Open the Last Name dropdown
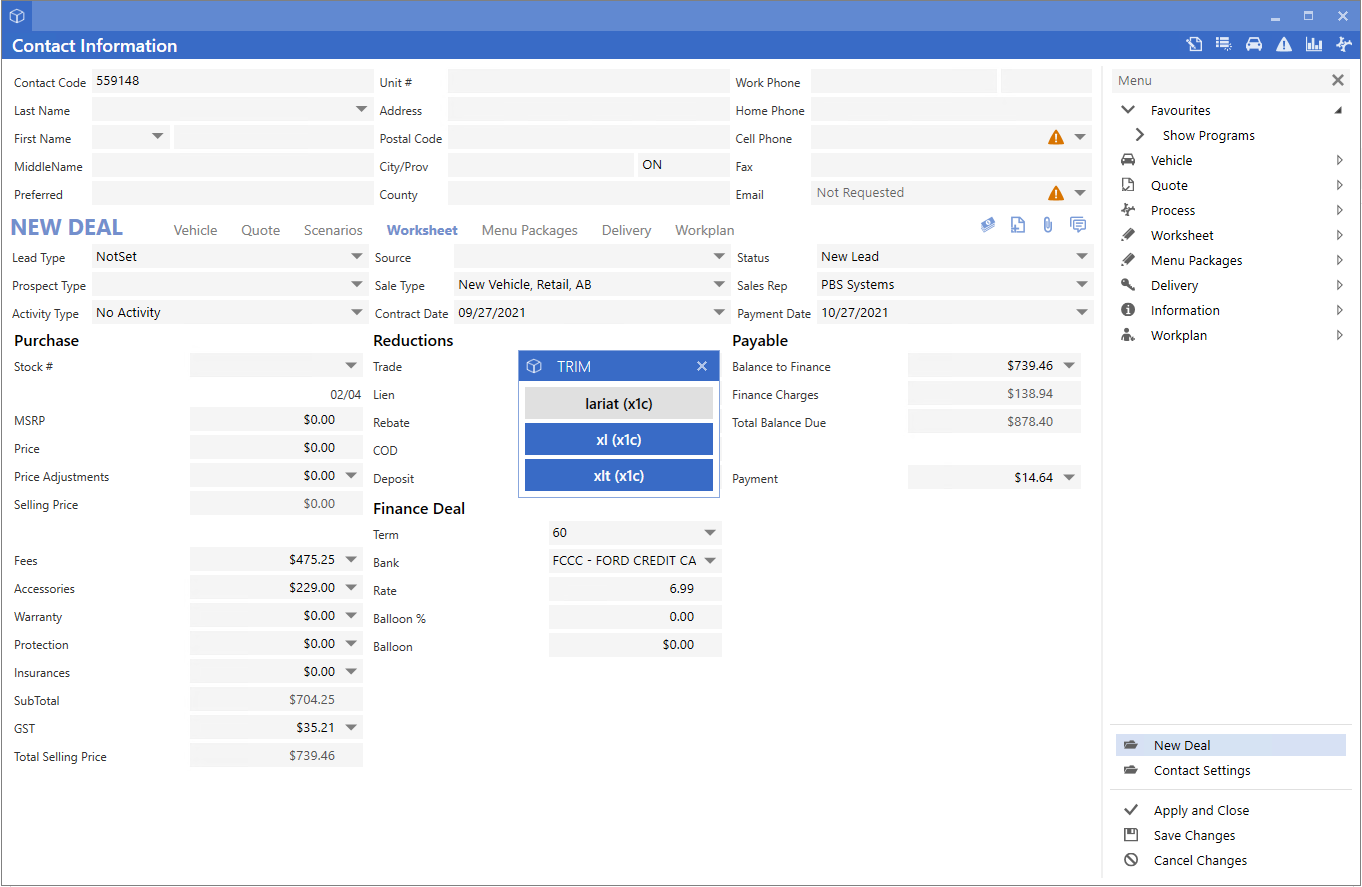 tap(361, 109)
